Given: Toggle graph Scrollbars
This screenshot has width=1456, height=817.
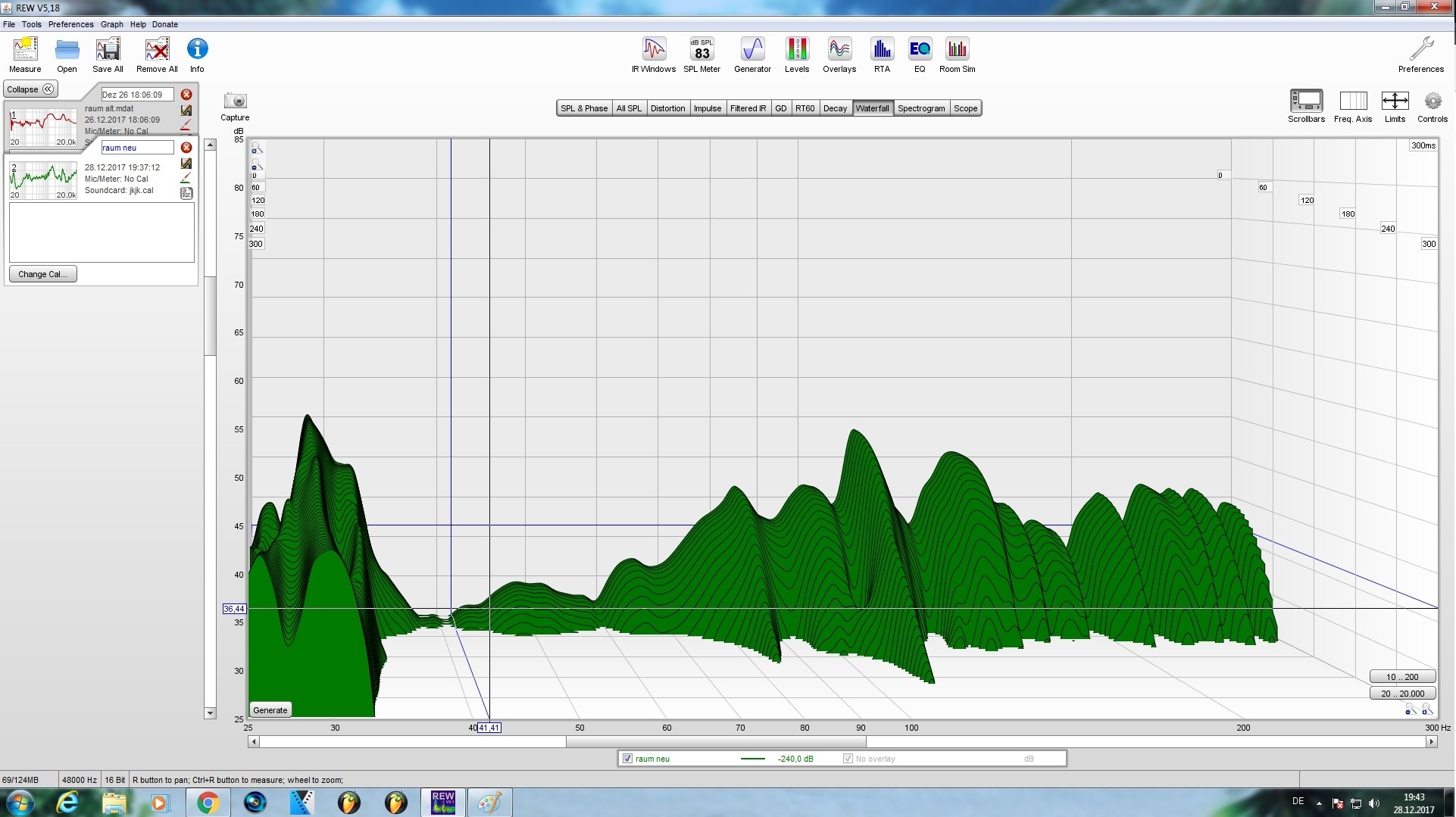Looking at the screenshot, I should coord(1307,101).
